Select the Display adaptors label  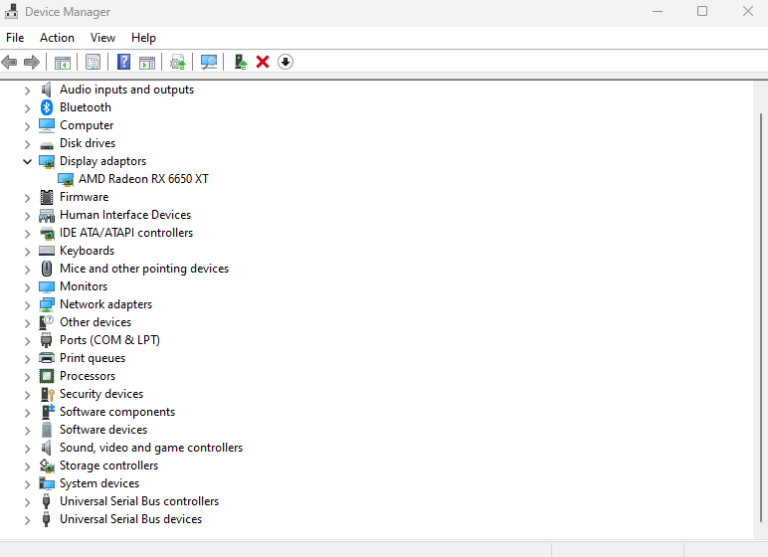[103, 161]
